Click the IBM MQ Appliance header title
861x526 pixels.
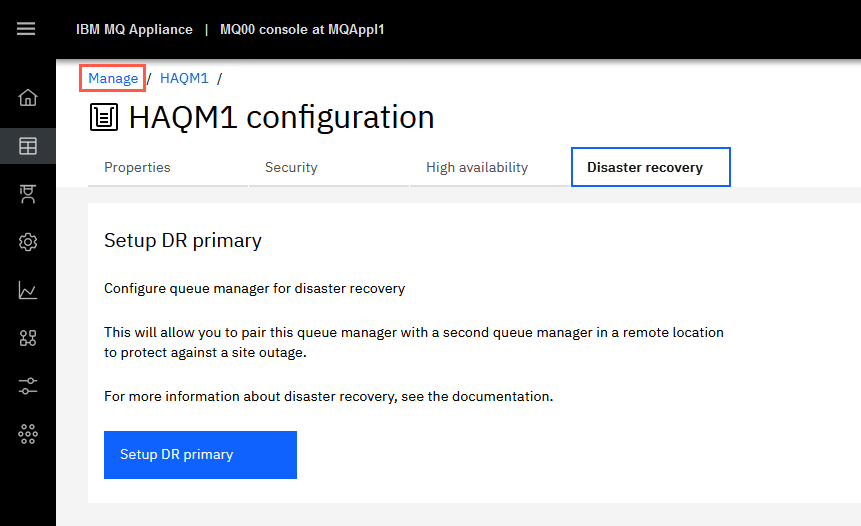click(x=135, y=30)
